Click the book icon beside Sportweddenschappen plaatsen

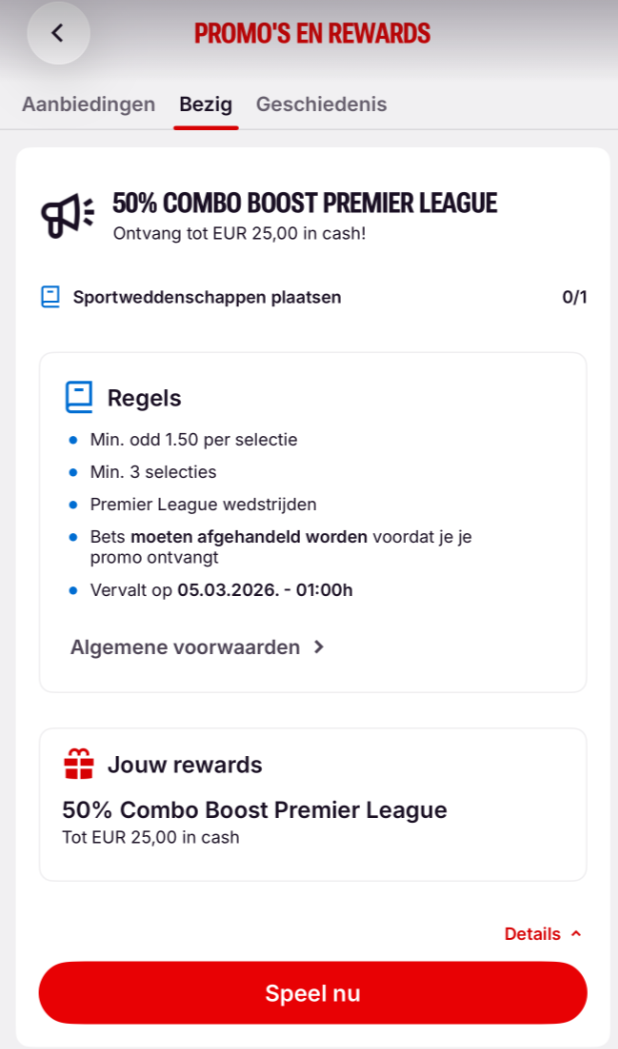pyautogui.click(x=51, y=297)
